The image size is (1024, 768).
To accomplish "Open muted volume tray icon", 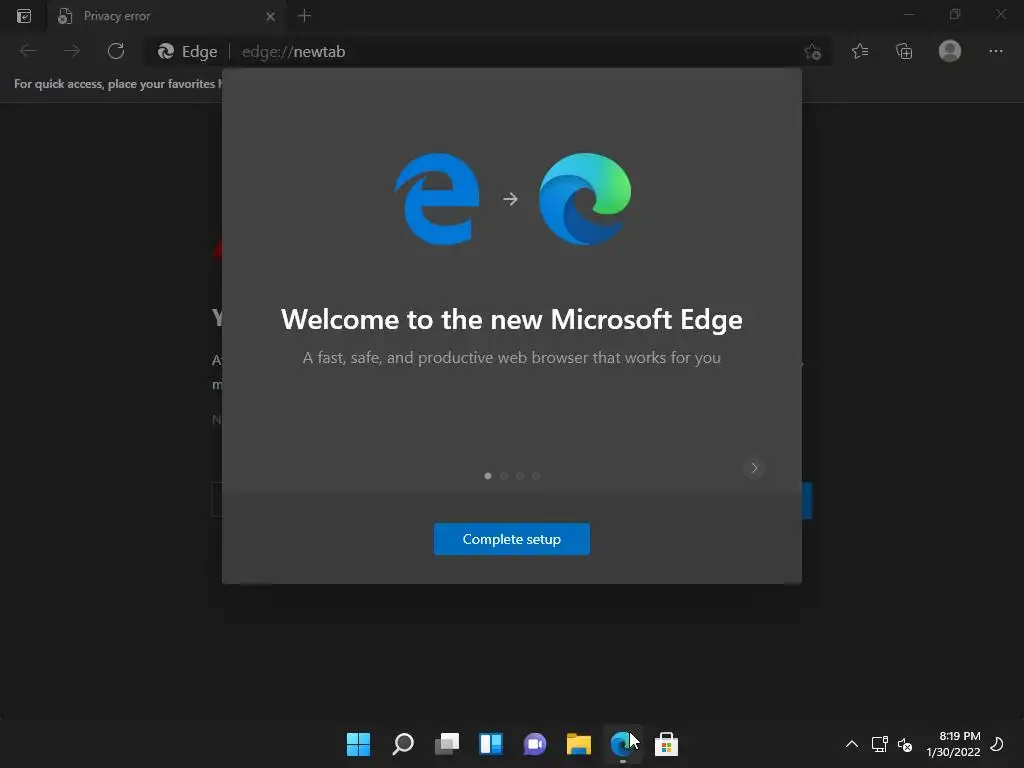I will pyautogui.click(x=904, y=744).
